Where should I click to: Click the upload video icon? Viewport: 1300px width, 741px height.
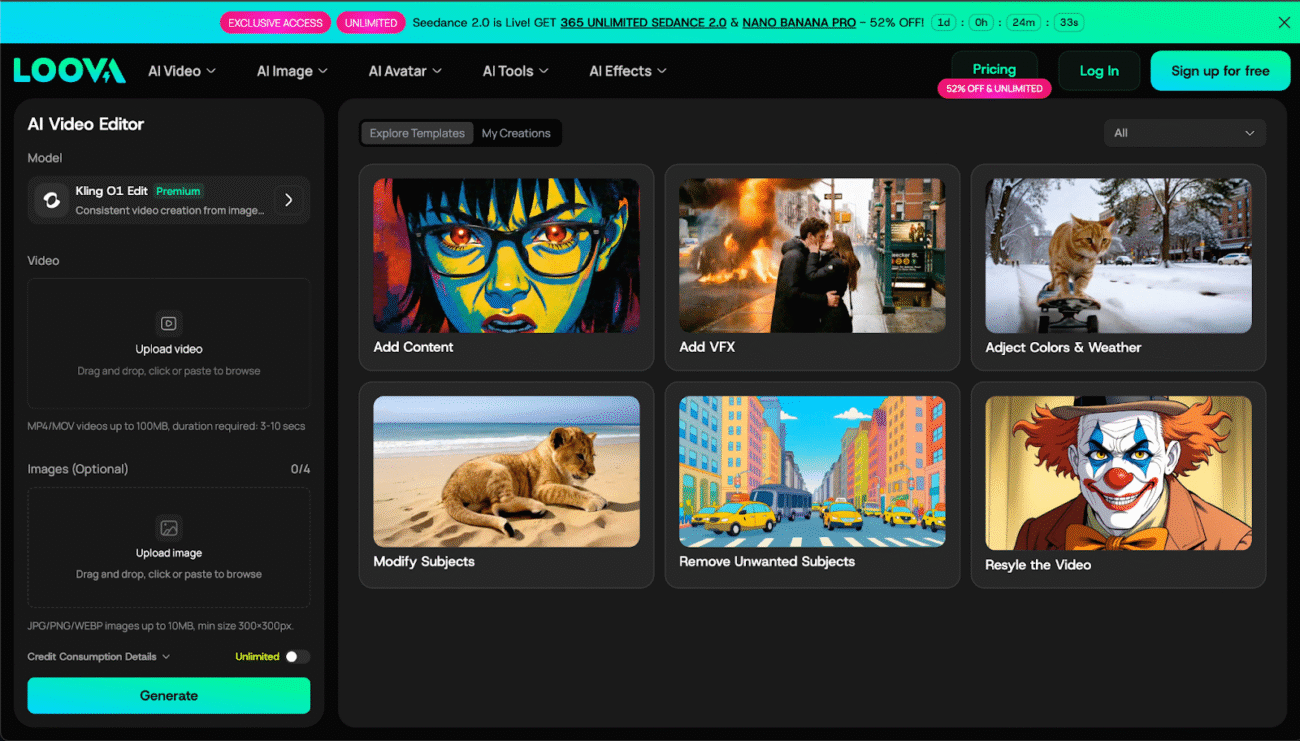pos(169,323)
